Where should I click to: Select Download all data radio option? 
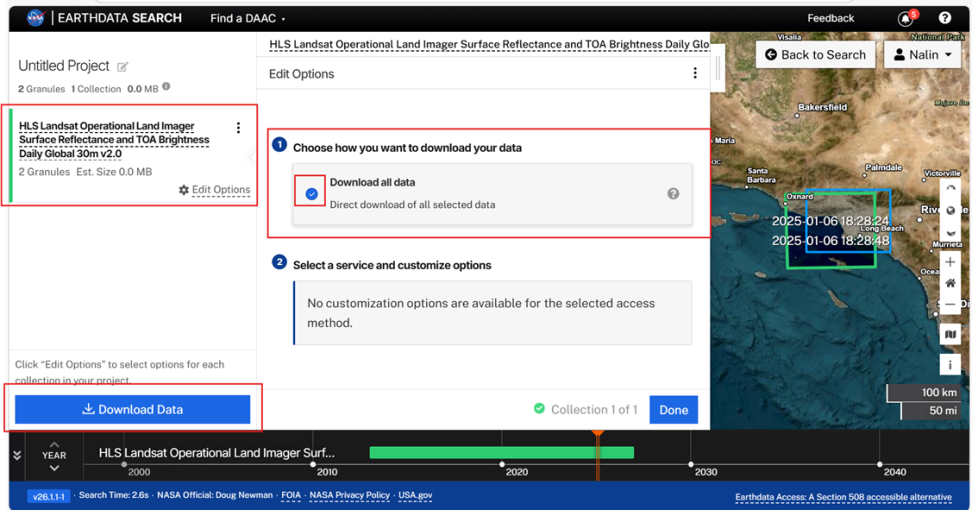311,194
